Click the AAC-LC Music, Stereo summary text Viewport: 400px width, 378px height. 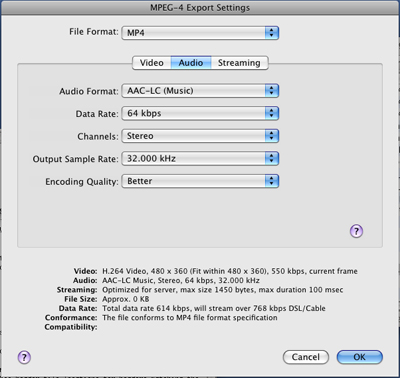click(181, 280)
